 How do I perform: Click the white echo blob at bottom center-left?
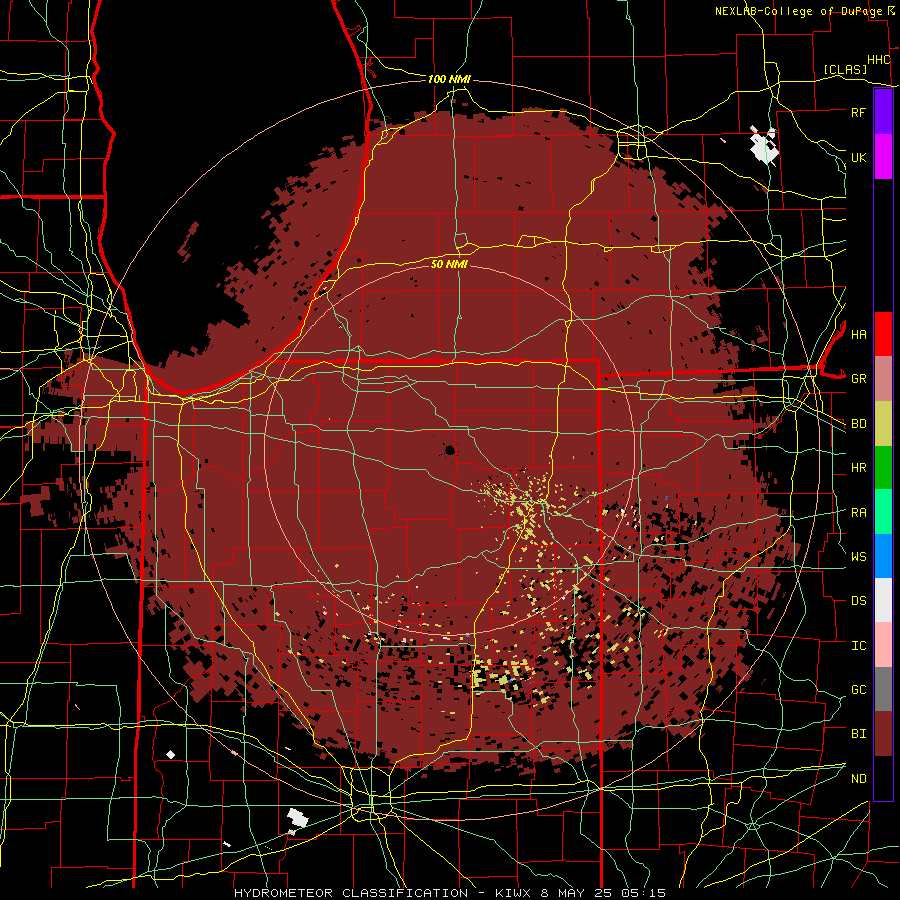296,817
